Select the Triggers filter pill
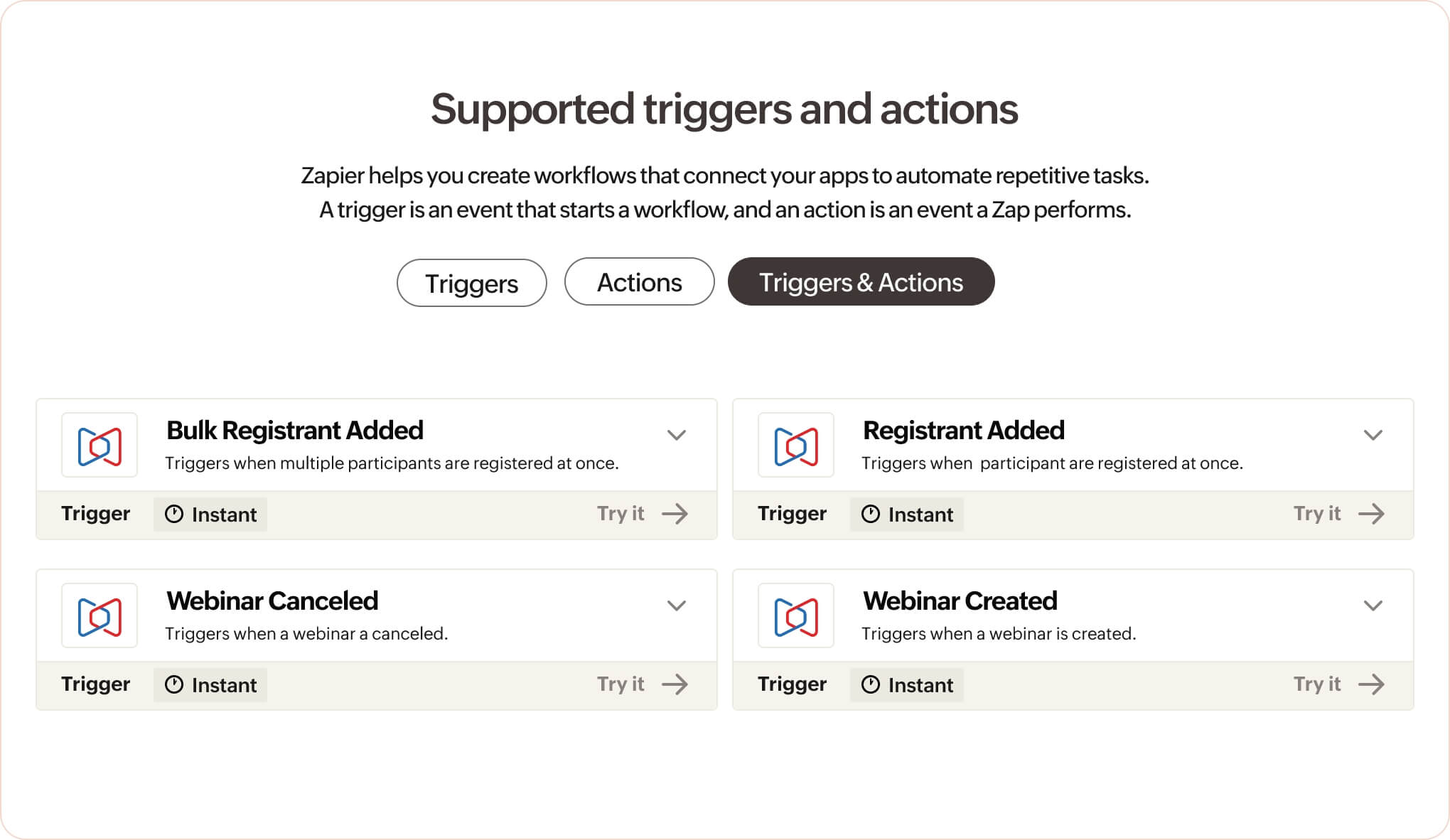The height and width of the screenshot is (840, 1450). click(x=471, y=282)
